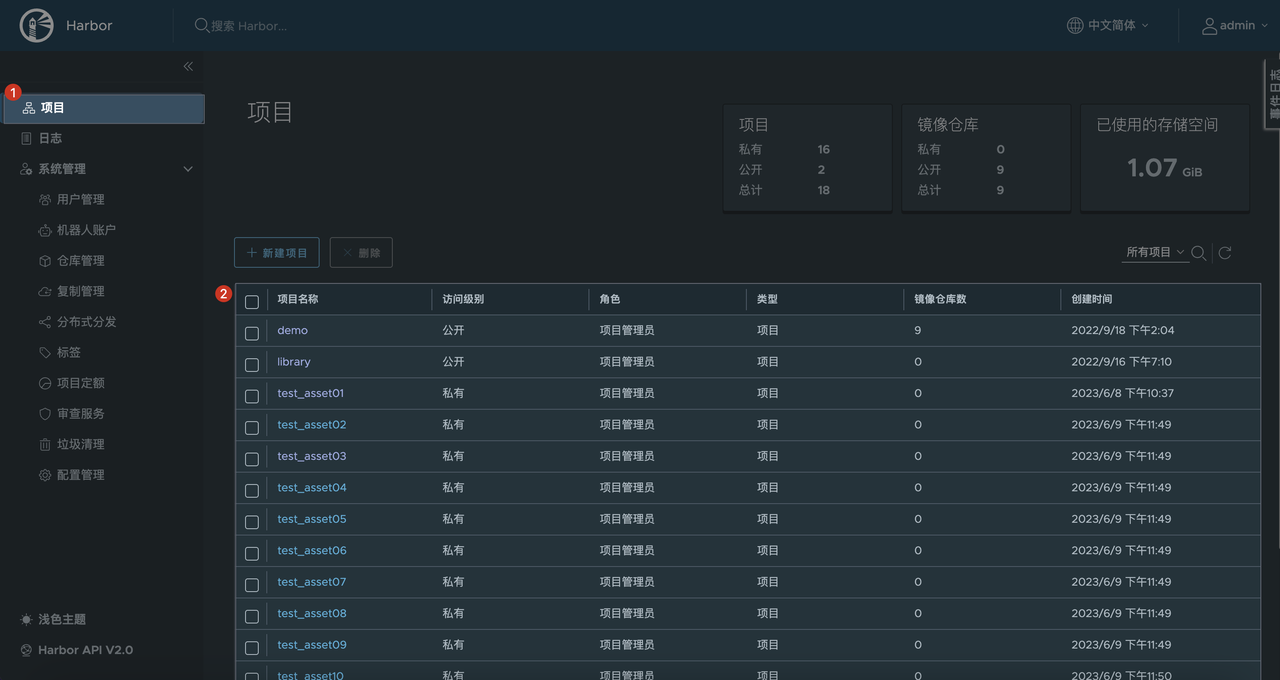Click the 机器人账户 robot icon in the sidebar
This screenshot has height=680, width=1280.
click(x=45, y=230)
